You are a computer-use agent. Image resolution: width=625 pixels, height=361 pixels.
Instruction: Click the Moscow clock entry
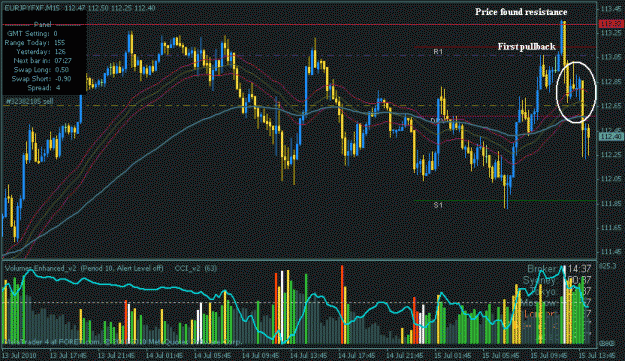(556, 303)
